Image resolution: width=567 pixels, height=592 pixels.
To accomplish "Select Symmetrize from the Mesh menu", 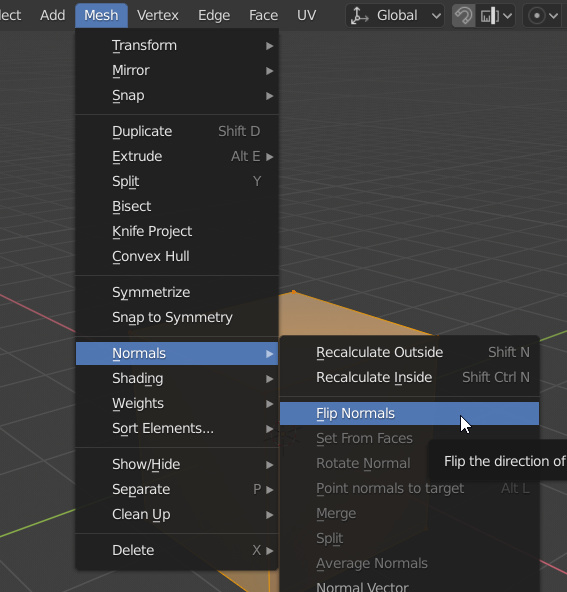I will (x=177, y=292).
